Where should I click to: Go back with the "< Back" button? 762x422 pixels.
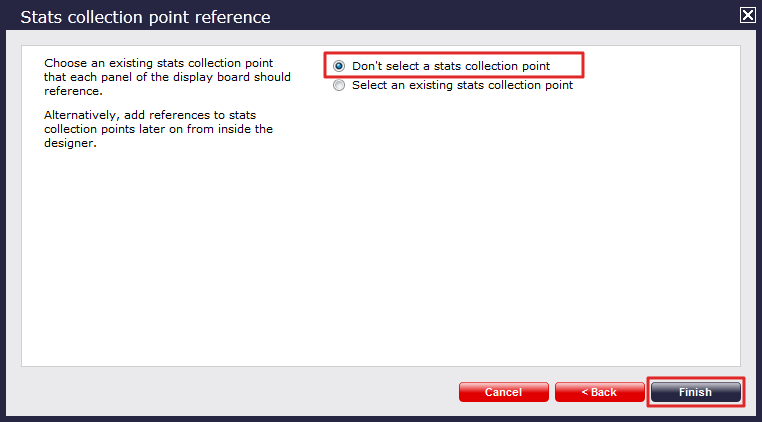pyautogui.click(x=600, y=392)
